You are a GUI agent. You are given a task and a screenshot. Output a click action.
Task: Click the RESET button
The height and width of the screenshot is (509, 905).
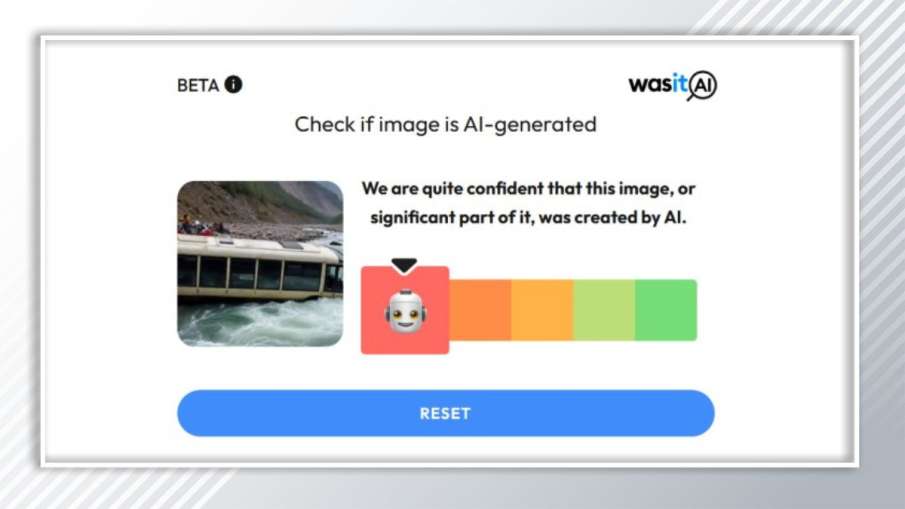pyautogui.click(x=446, y=413)
